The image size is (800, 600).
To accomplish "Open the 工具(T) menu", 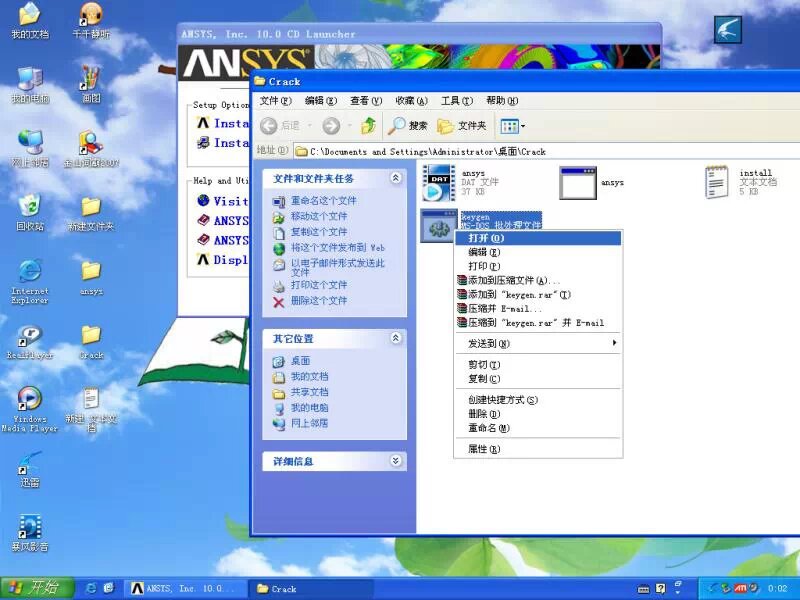I will (457, 101).
